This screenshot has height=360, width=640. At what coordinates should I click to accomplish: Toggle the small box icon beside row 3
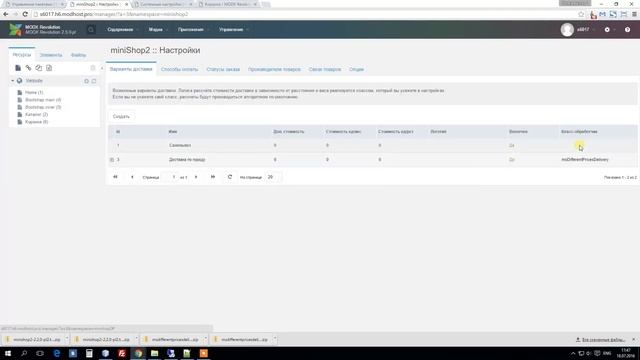click(112, 160)
